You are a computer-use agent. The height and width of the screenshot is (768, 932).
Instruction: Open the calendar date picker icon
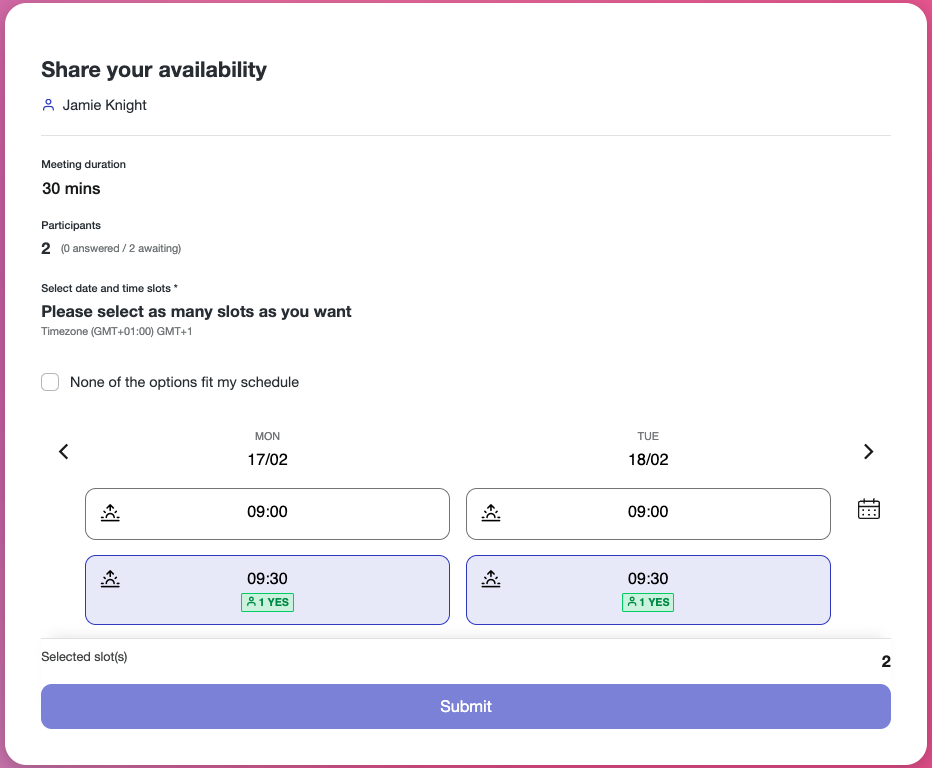click(868, 509)
